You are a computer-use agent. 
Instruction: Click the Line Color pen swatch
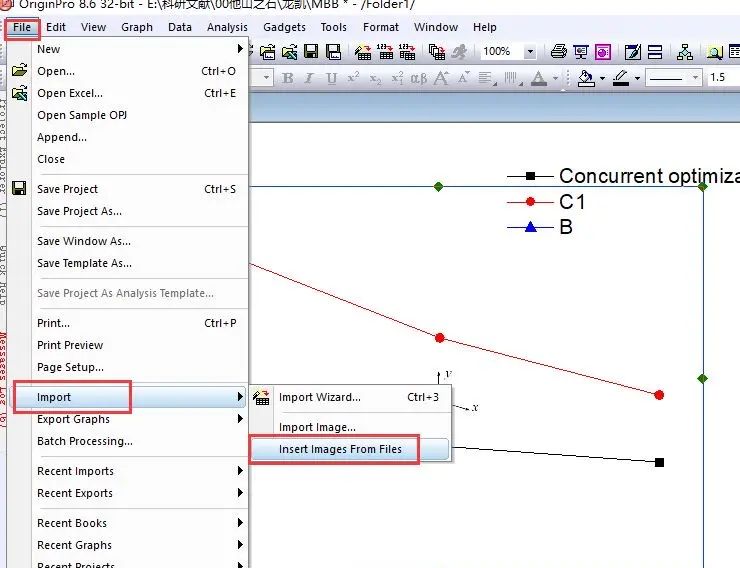[x=621, y=78]
